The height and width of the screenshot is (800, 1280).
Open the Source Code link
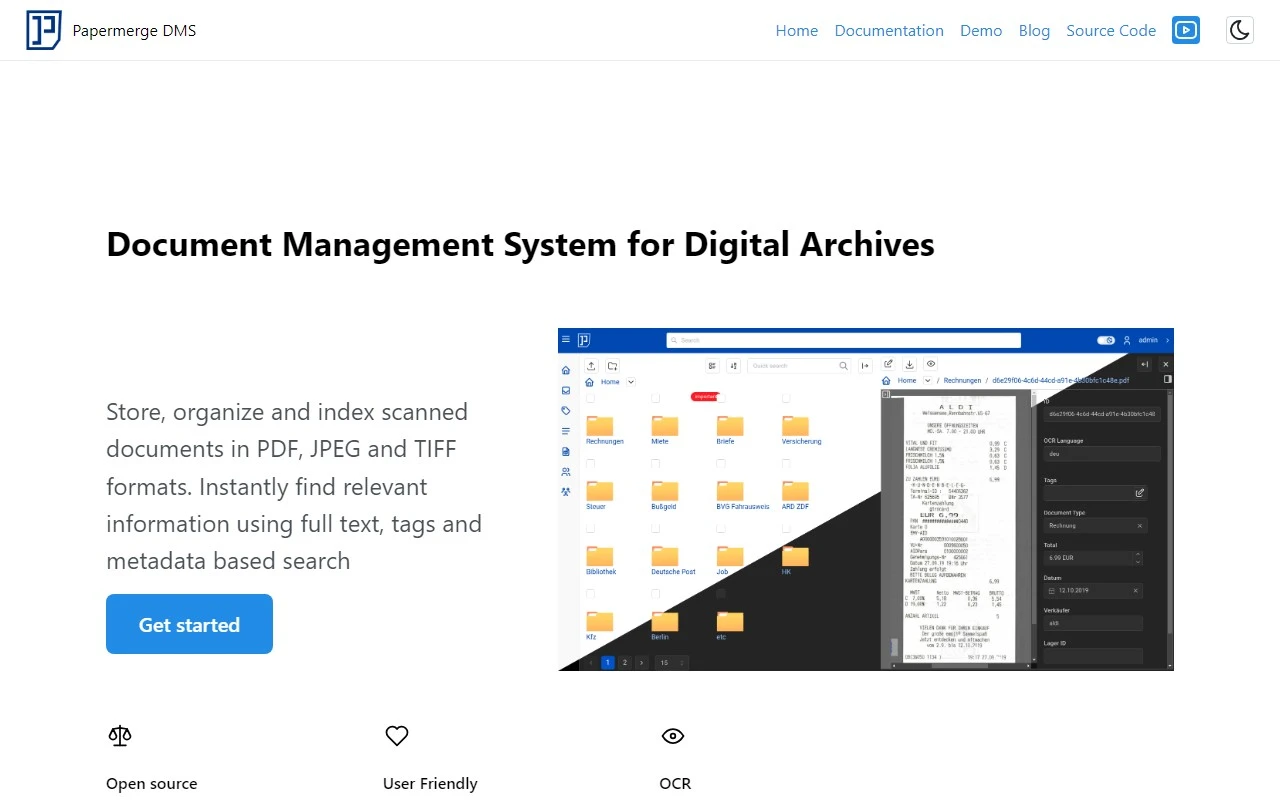click(1111, 30)
